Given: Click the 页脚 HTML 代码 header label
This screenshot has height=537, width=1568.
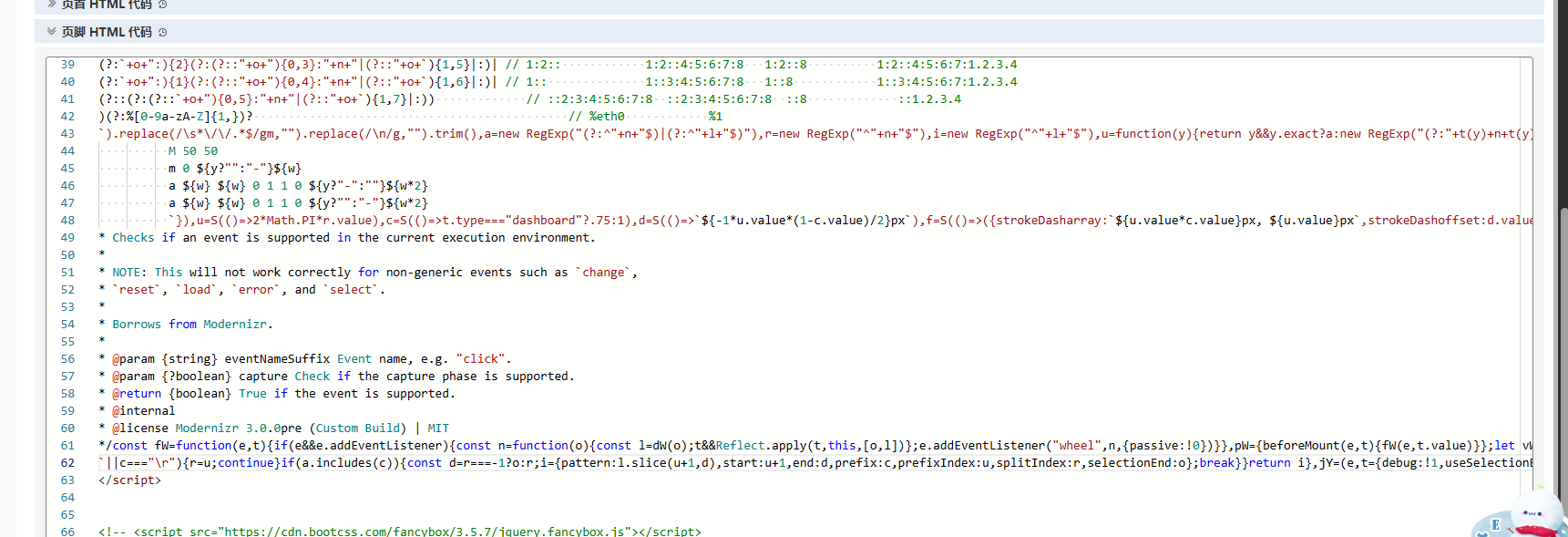Looking at the screenshot, I should pyautogui.click(x=107, y=32).
